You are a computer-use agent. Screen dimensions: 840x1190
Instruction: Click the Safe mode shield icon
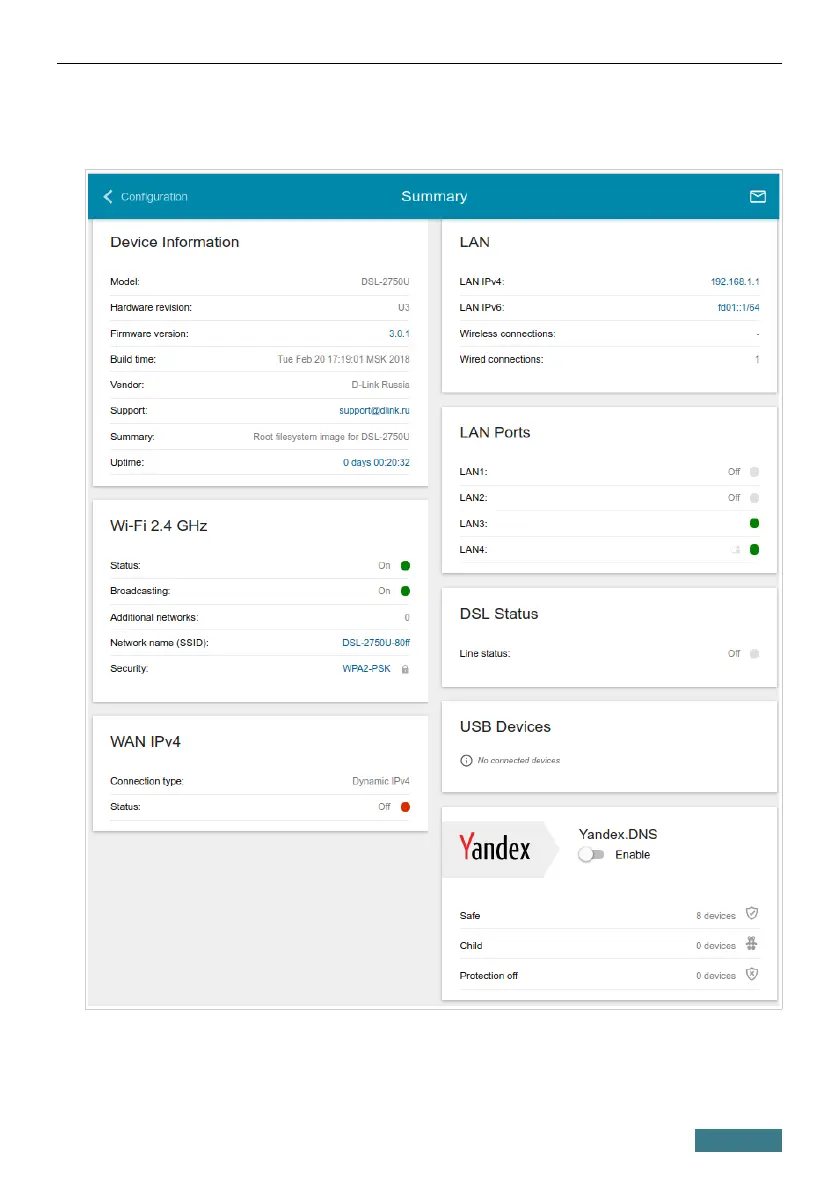click(751, 913)
